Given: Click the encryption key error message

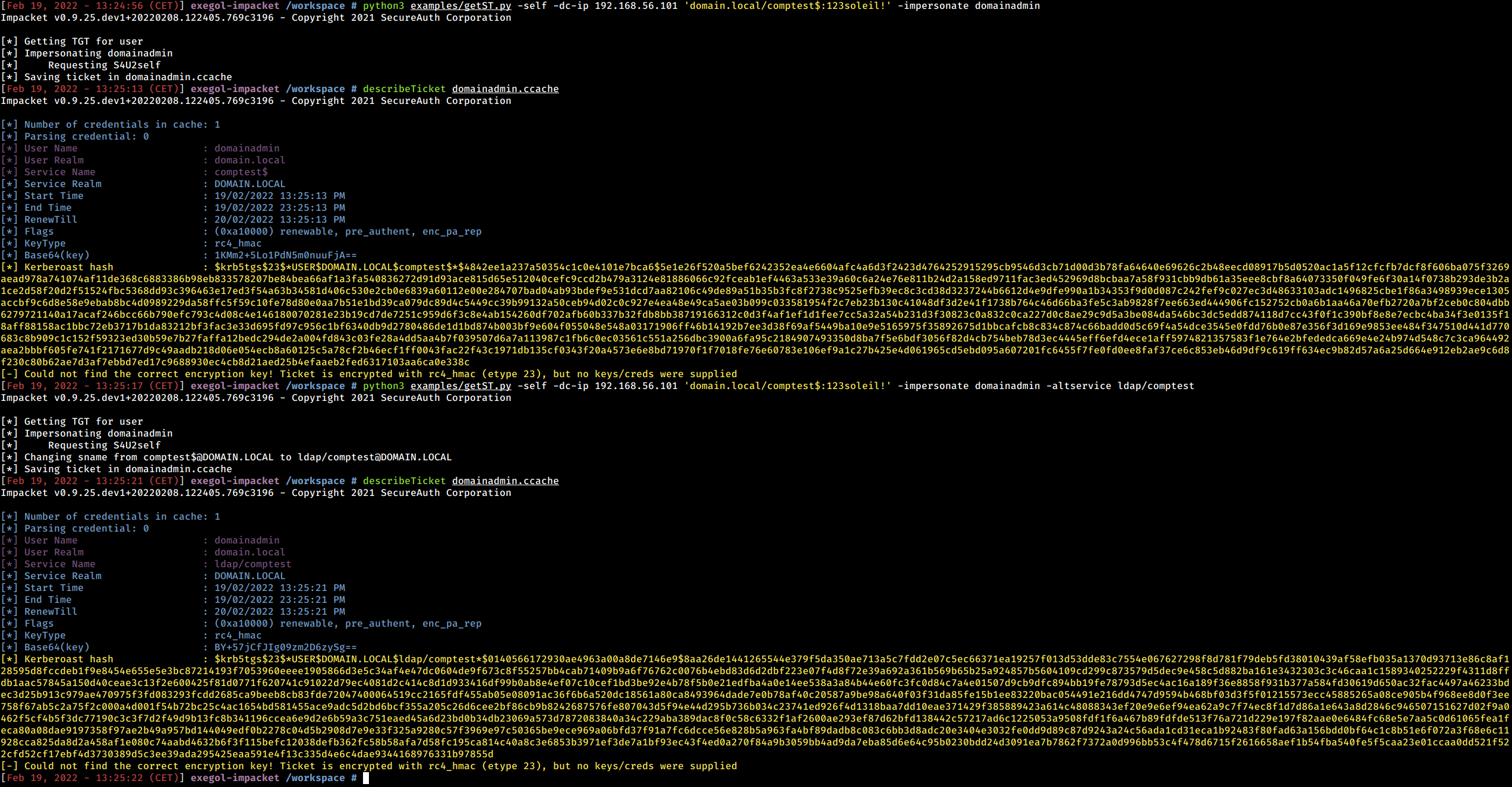Looking at the screenshot, I should [x=368, y=374].
